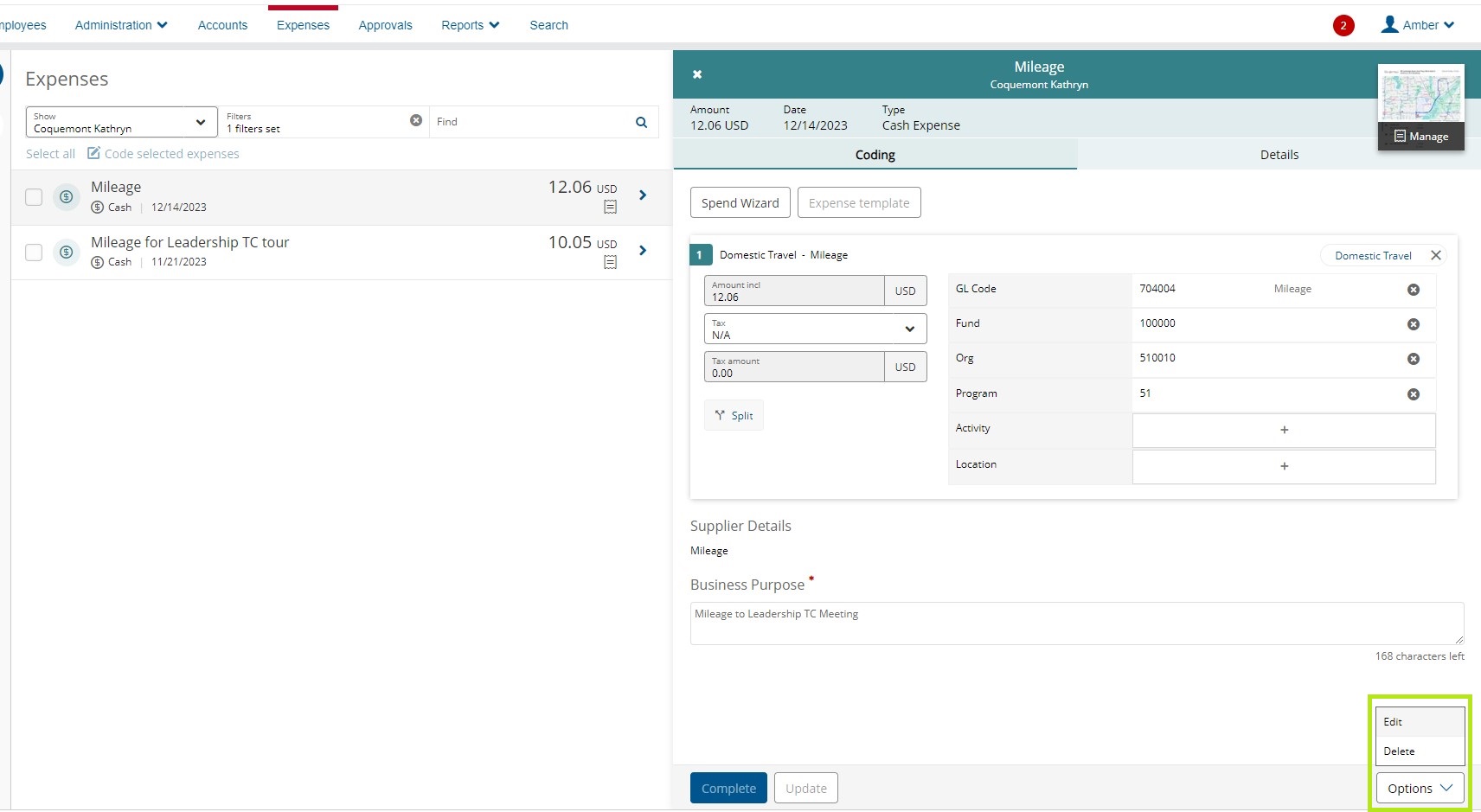Open the Administration menu
1481x812 pixels.
(121, 25)
